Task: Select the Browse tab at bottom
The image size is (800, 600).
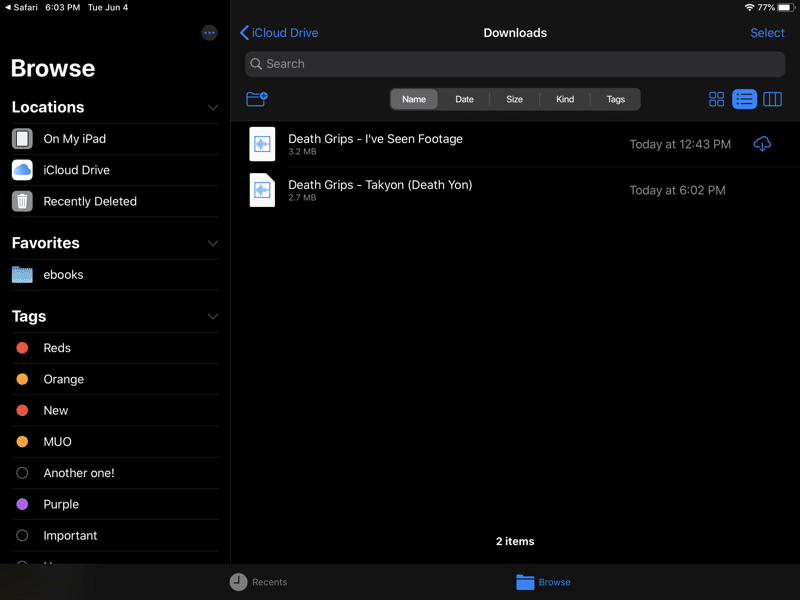Action: click(x=543, y=582)
